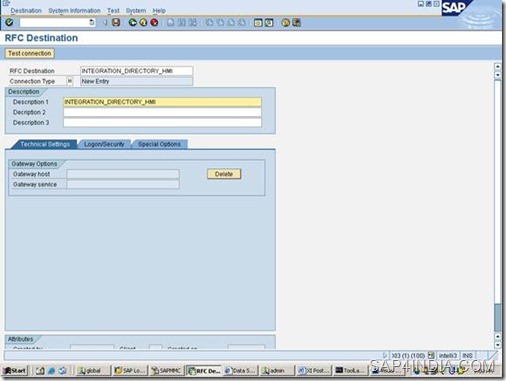Expand status bar with small triangle
The image size is (506, 381).
point(385,355)
